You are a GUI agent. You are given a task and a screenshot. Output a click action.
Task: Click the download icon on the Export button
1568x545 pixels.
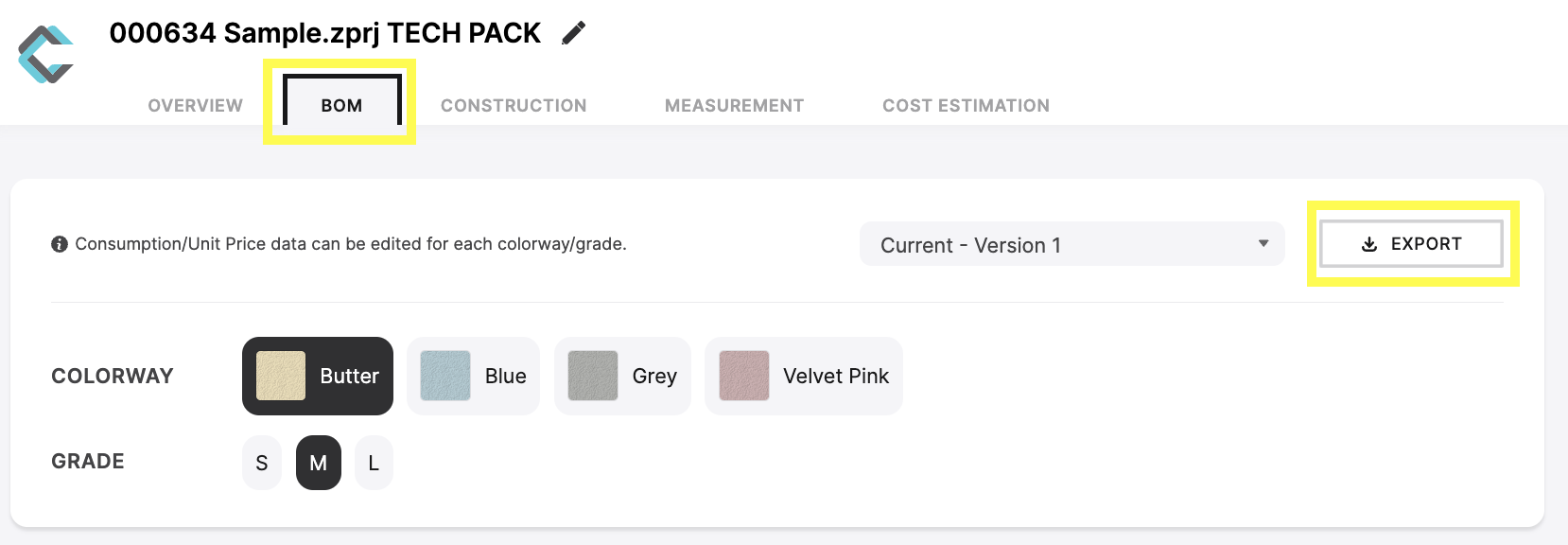coord(1368,244)
